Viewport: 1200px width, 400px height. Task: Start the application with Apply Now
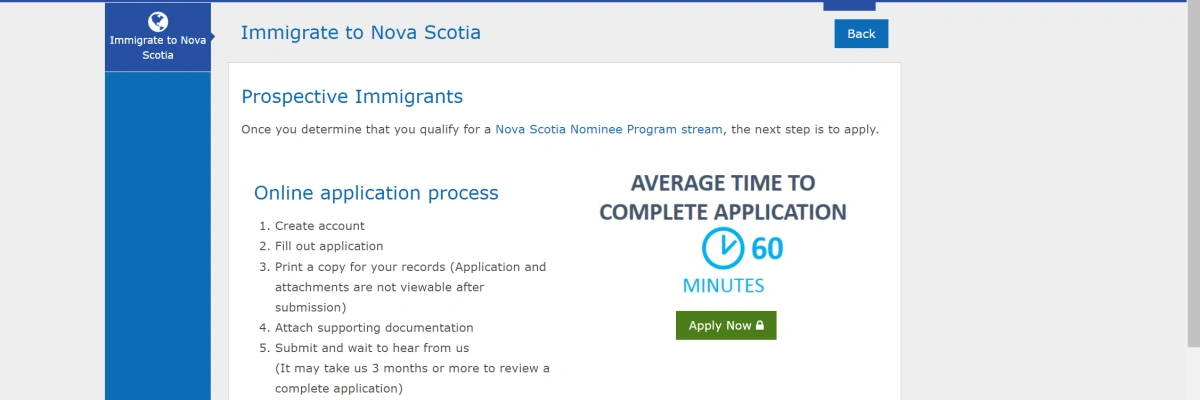pyautogui.click(x=726, y=326)
